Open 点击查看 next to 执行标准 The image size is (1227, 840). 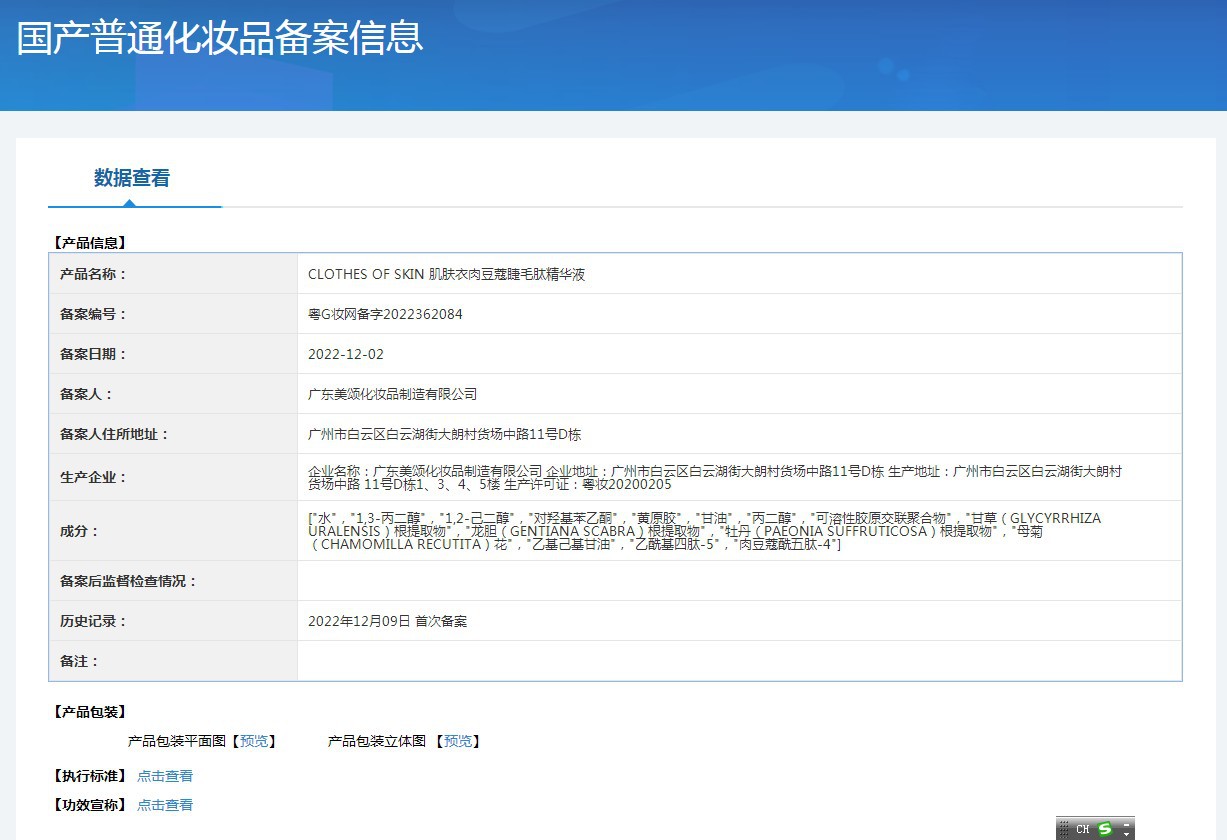165,776
